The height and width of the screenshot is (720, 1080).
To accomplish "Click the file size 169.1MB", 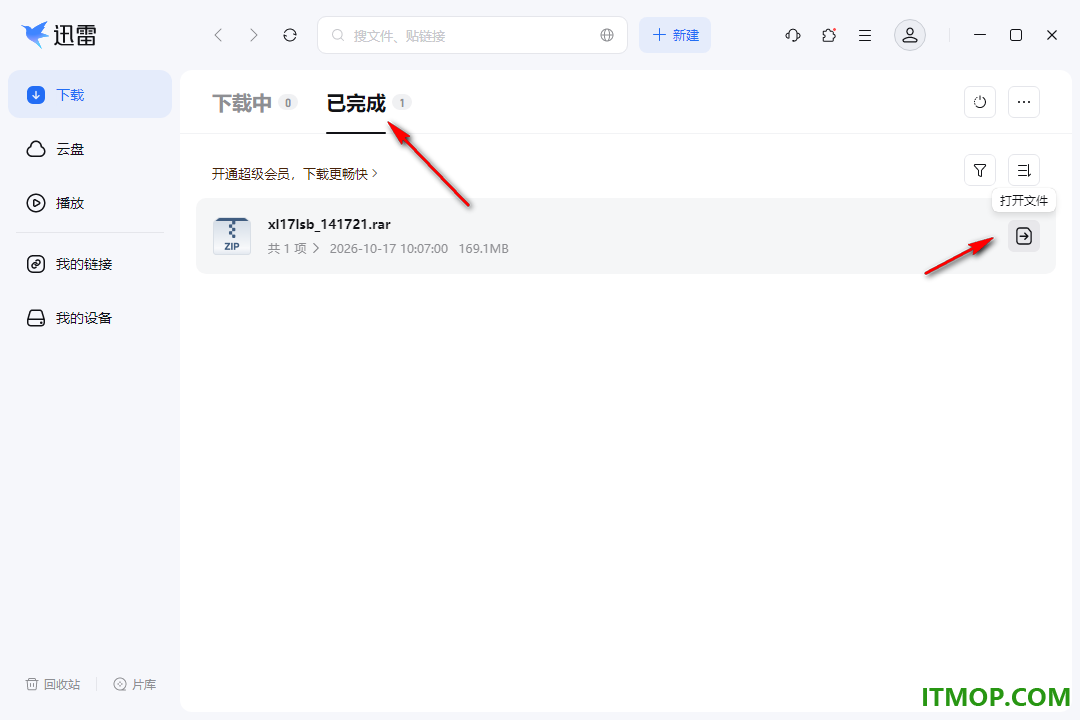I will tap(484, 249).
